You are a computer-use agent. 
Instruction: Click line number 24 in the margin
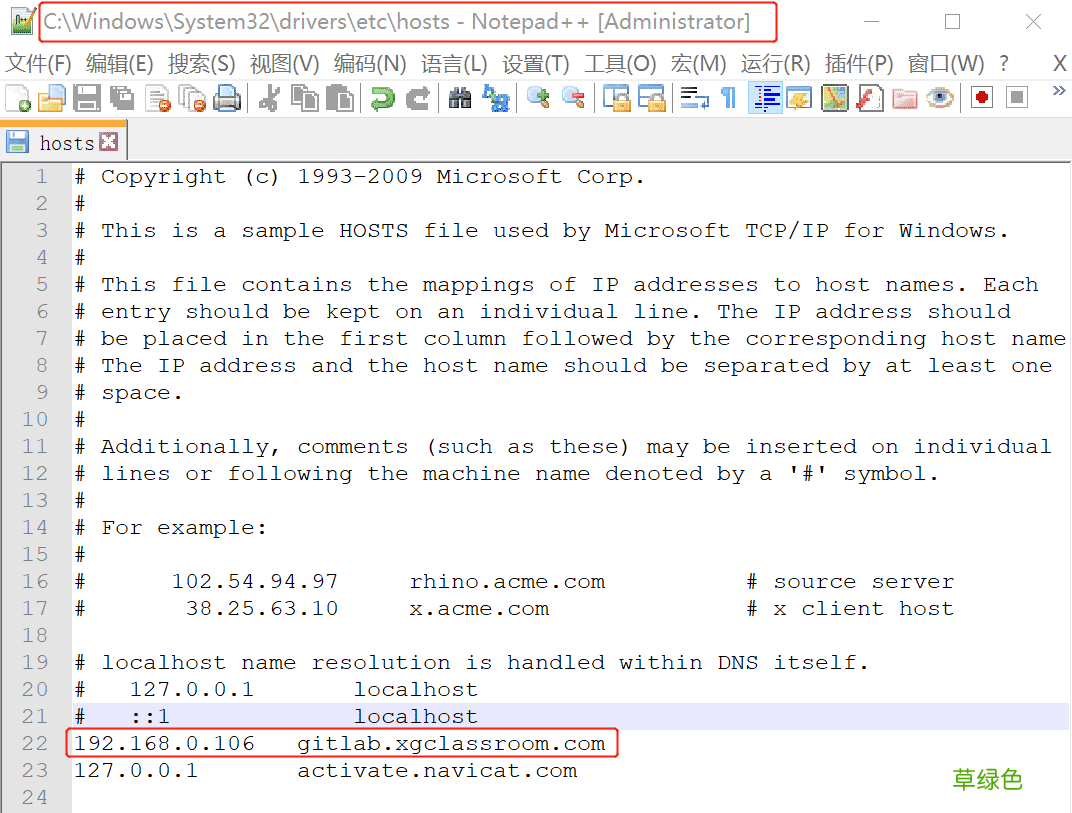[35, 797]
